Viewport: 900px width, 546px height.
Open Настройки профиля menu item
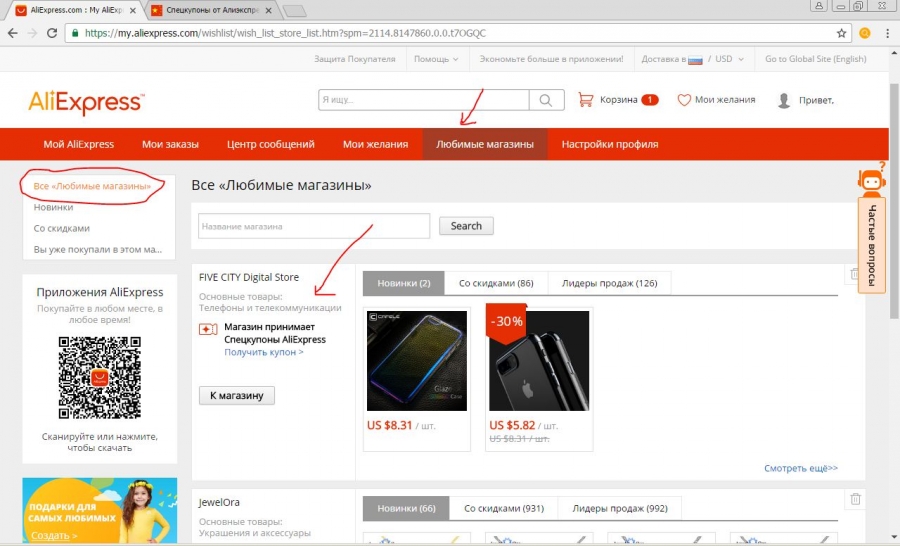coord(610,144)
